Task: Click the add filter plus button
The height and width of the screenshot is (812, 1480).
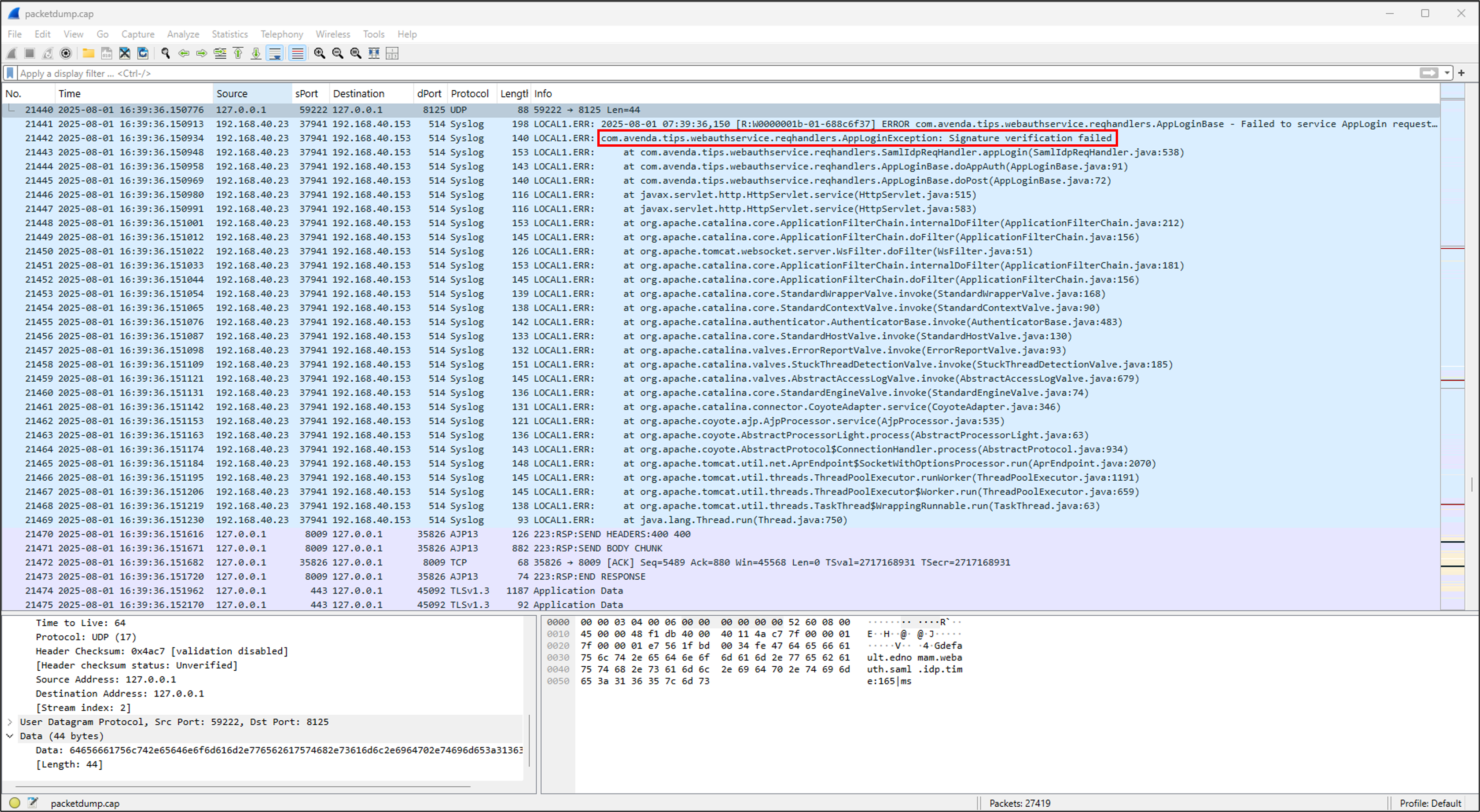Action: click(1462, 73)
